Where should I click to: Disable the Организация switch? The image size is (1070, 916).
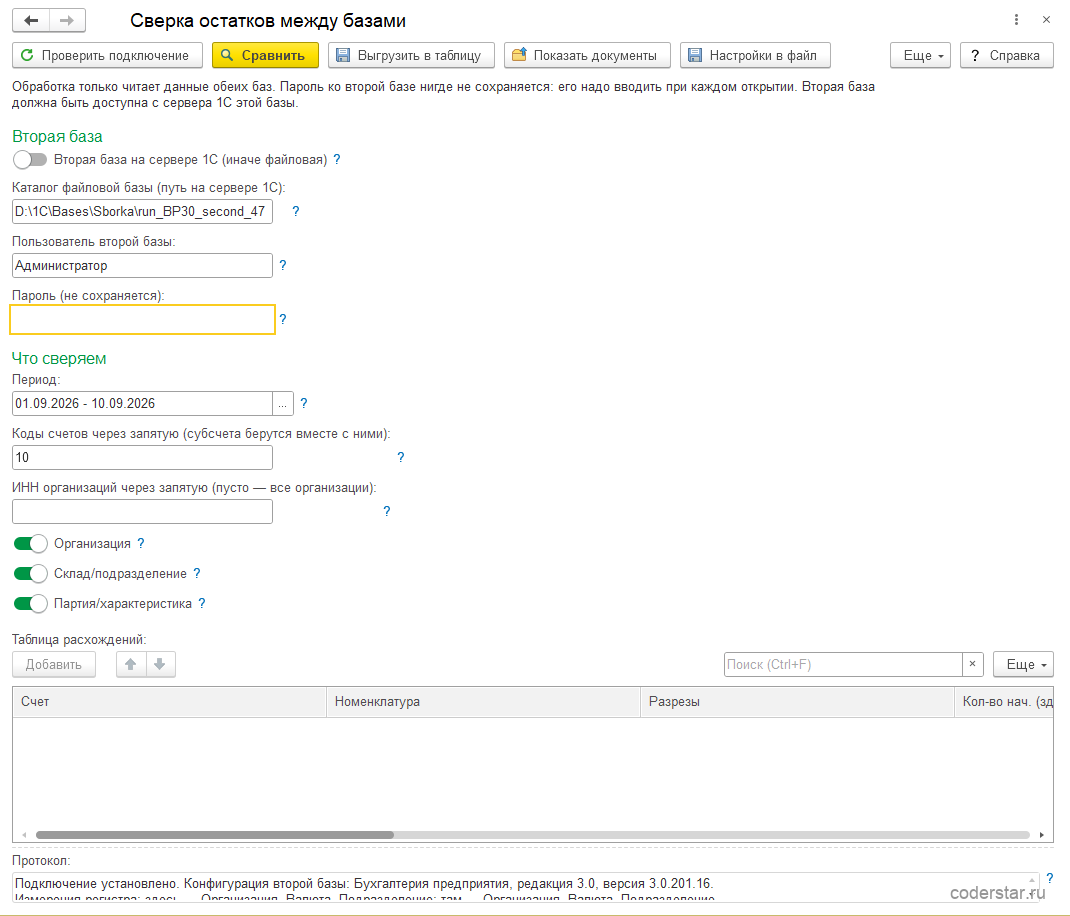pos(30,543)
